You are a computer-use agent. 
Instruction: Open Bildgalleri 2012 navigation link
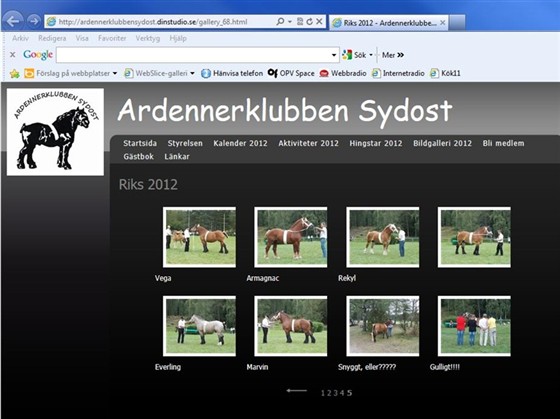[442, 143]
